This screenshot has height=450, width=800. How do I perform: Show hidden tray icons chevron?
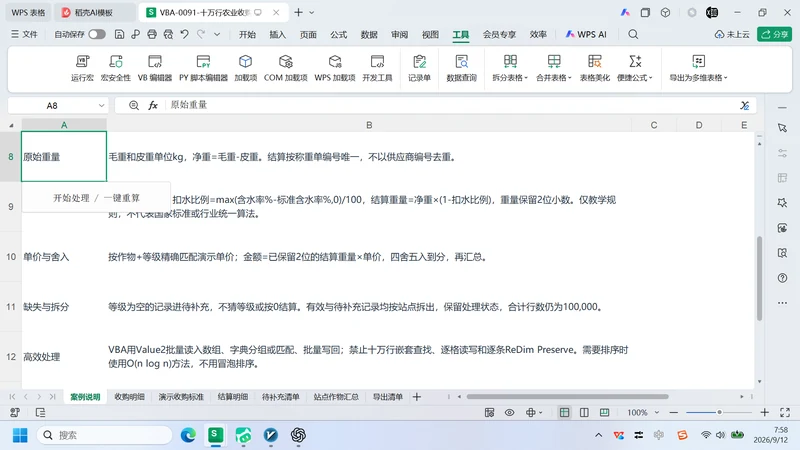[x=598, y=435]
